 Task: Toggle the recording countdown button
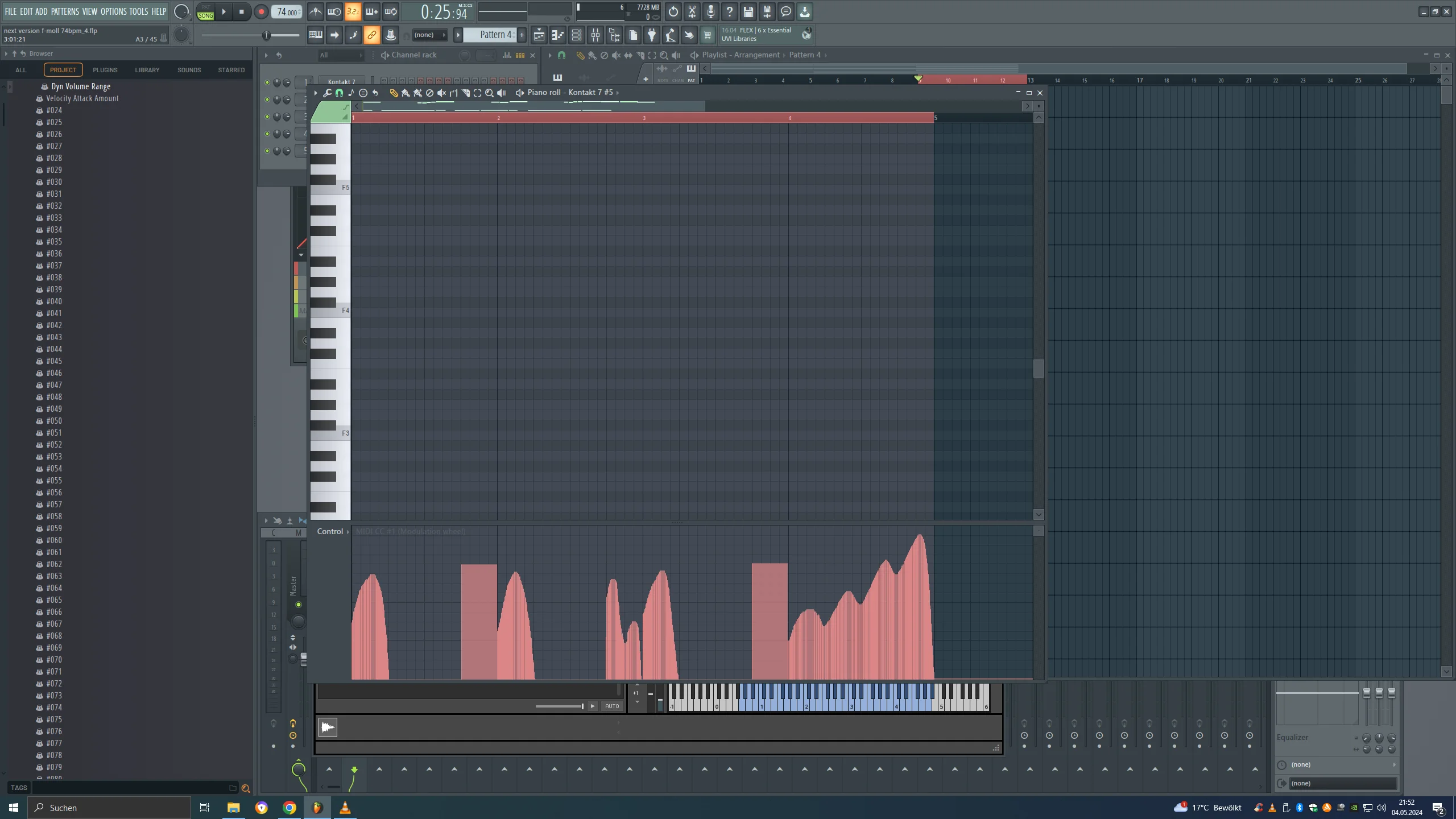pyautogui.click(x=353, y=11)
